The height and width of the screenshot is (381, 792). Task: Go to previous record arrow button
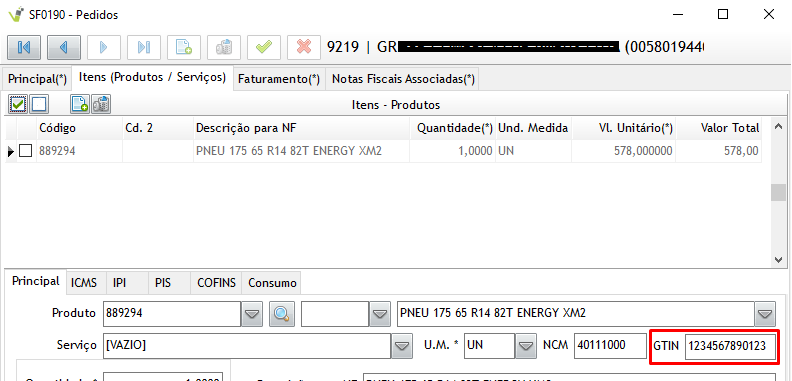pos(64,47)
